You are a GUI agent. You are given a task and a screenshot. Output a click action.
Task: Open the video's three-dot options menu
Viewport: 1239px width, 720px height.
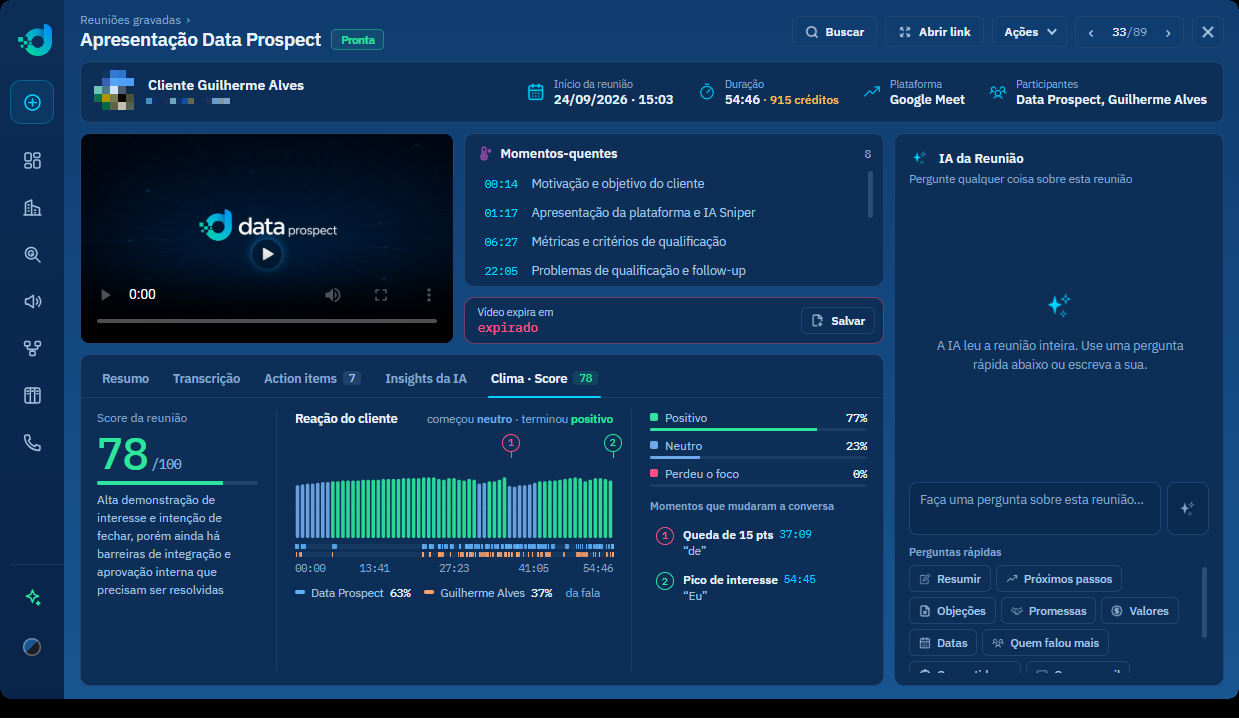[x=429, y=295]
